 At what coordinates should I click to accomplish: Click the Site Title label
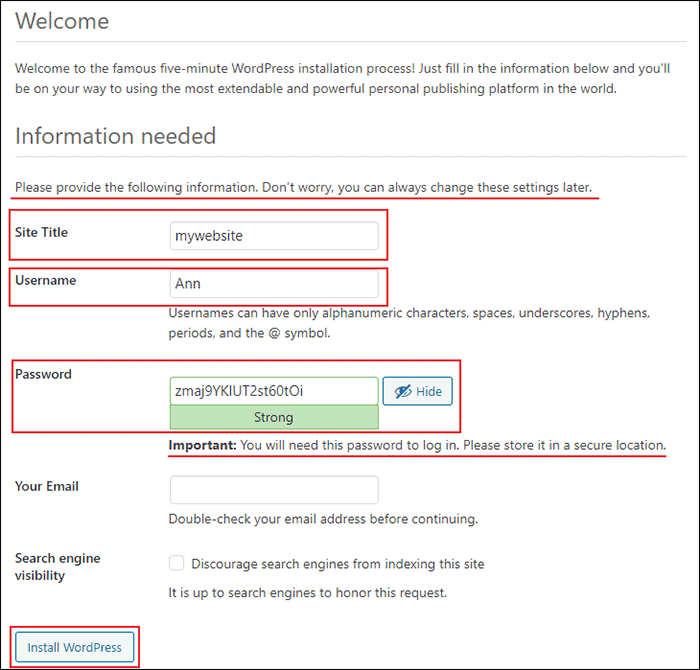pyautogui.click(x=42, y=232)
